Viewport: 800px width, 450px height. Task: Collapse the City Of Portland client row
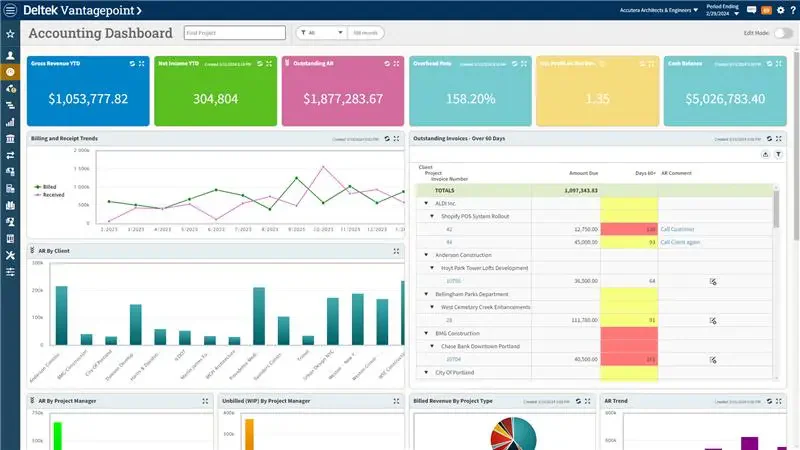point(426,372)
